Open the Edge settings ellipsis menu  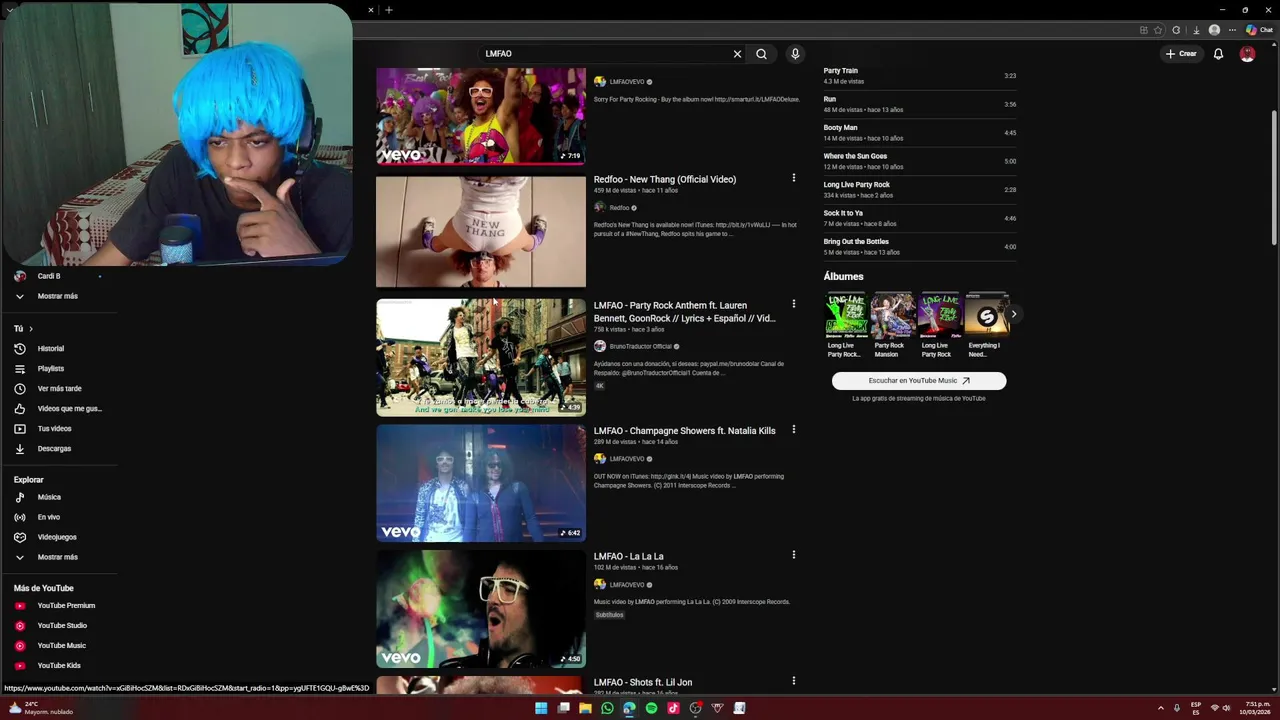[x=1232, y=30]
